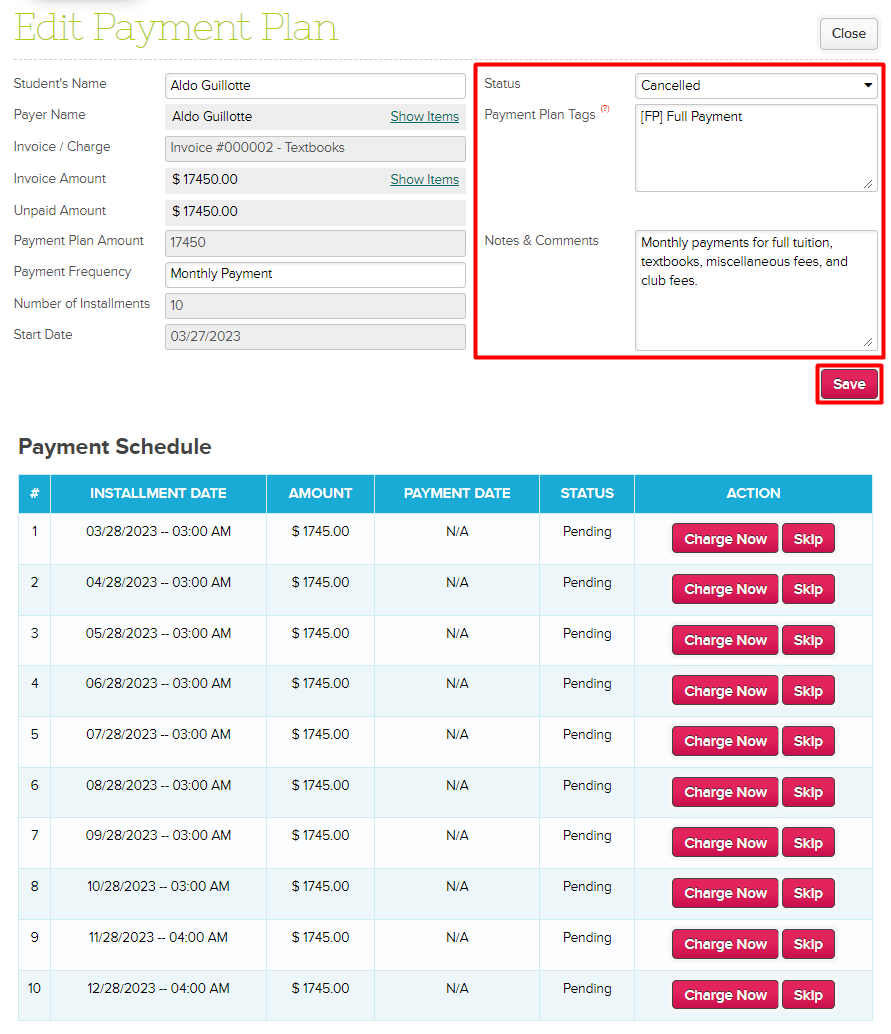Viewport: 891px width, 1034px height.
Task: Click the Start Date field
Action: pyautogui.click(x=315, y=337)
